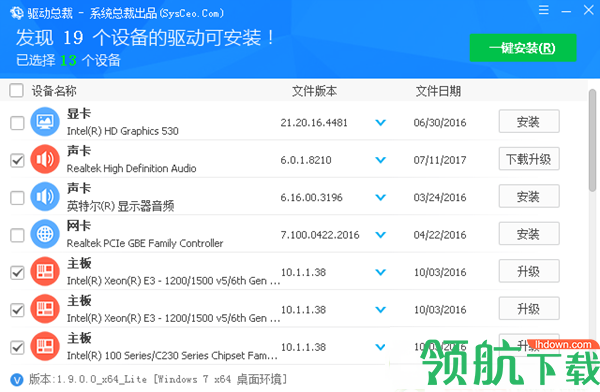Expand version dropdown next to 7.100.0422.2016
This screenshot has width=600, height=392.
(x=380, y=235)
